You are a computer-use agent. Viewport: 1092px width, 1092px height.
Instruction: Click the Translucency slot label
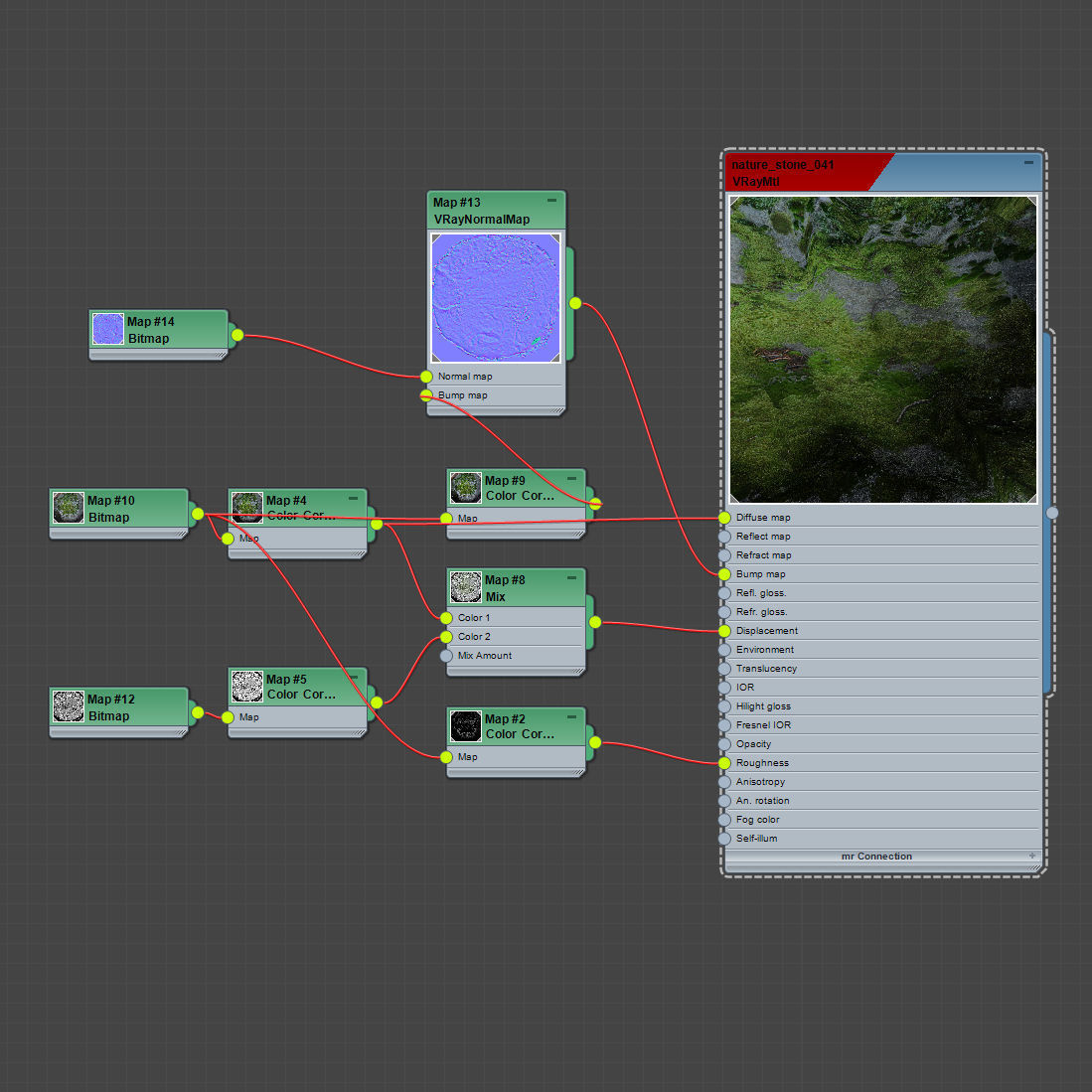pyautogui.click(x=766, y=669)
